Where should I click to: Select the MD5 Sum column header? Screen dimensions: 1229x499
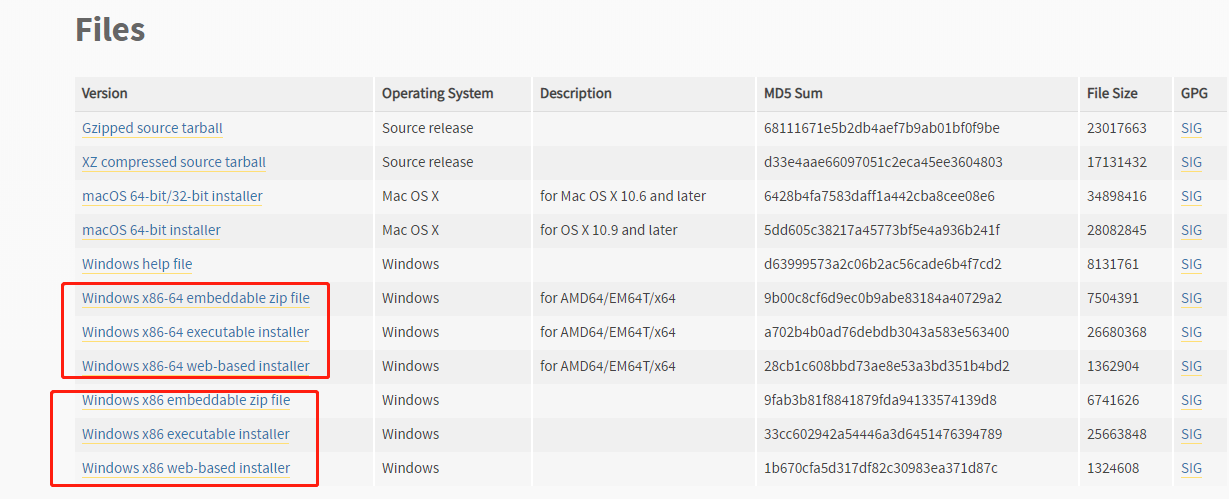coord(793,93)
